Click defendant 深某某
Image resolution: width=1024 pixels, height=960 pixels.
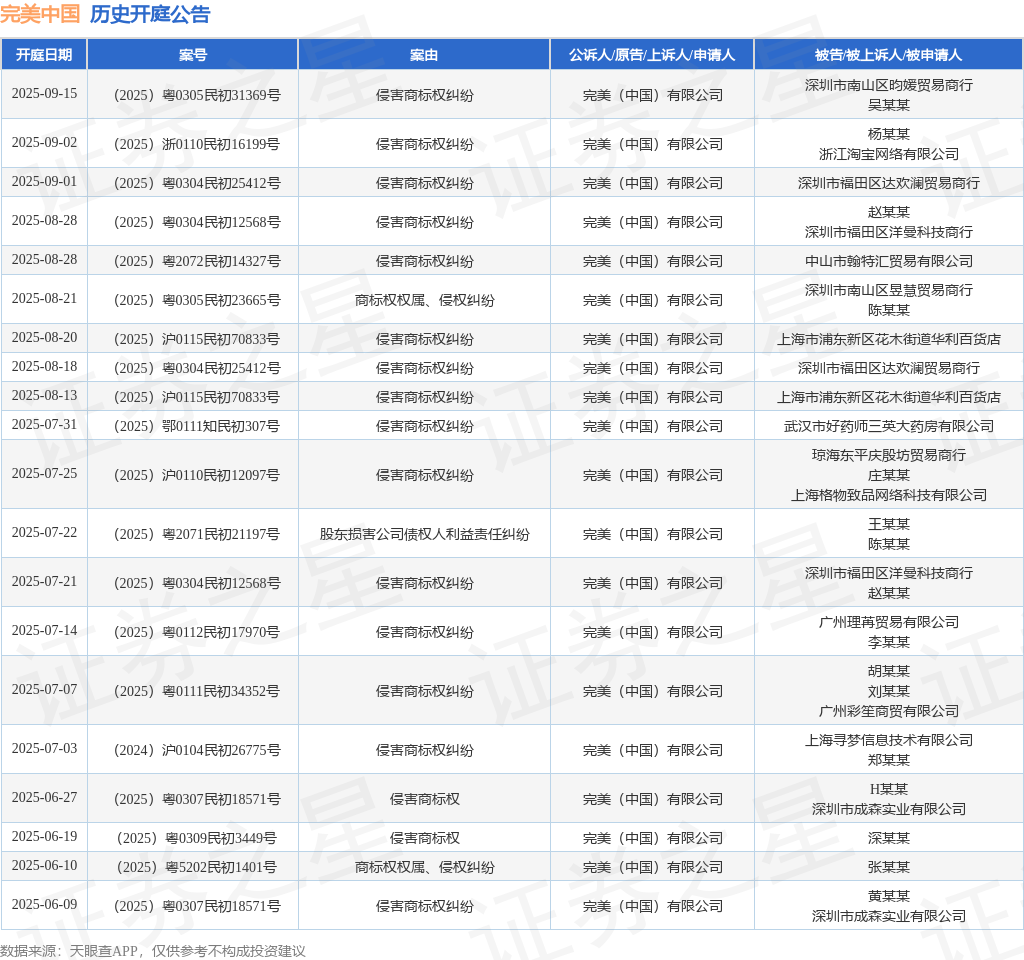(x=889, y=839)
